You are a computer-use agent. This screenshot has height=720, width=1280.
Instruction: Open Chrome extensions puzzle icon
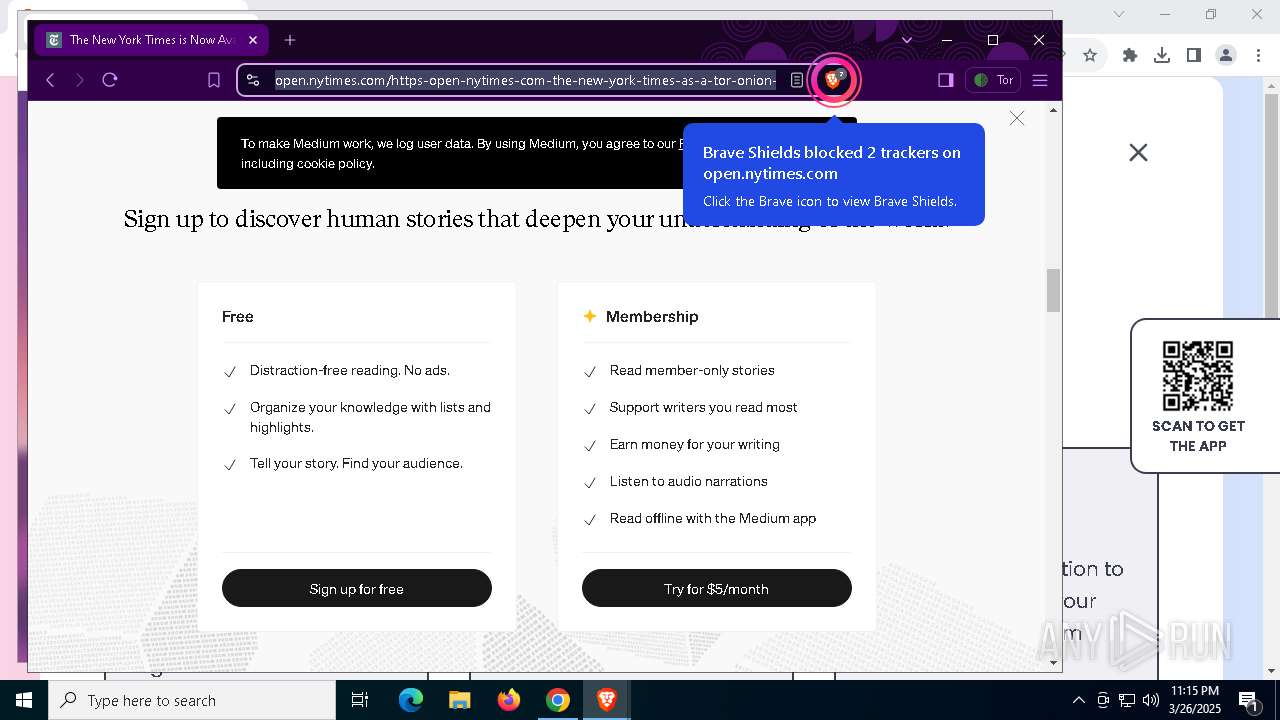(x=1130, y=55)
